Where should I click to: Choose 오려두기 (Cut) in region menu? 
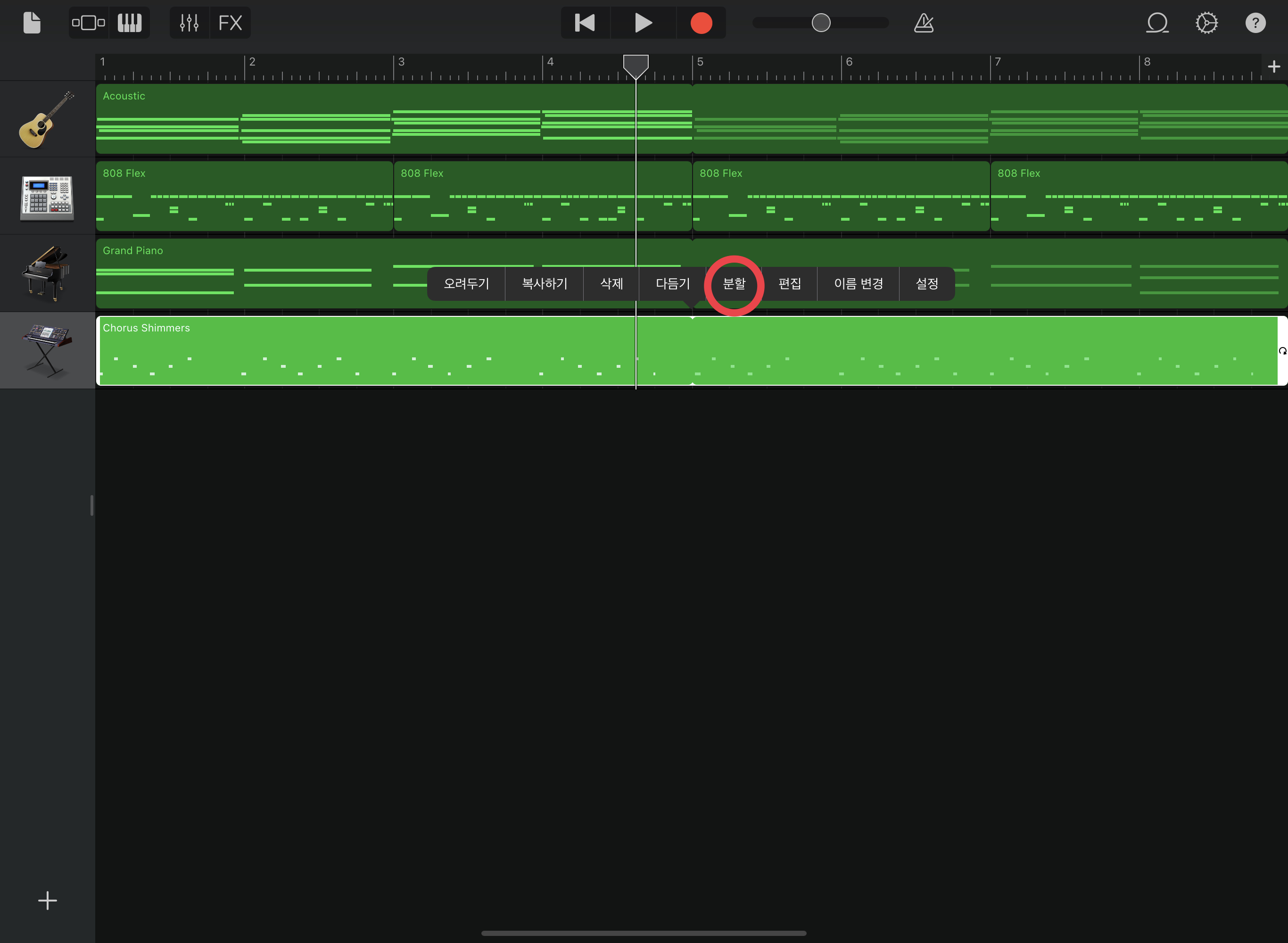pos(466,284)
